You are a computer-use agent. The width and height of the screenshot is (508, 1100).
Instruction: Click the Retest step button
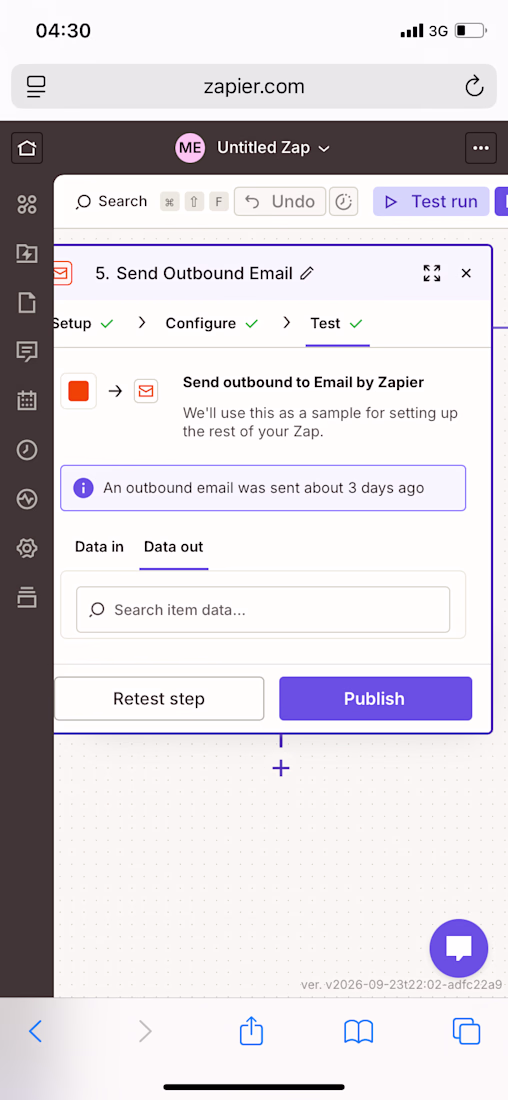pos(159,699)
